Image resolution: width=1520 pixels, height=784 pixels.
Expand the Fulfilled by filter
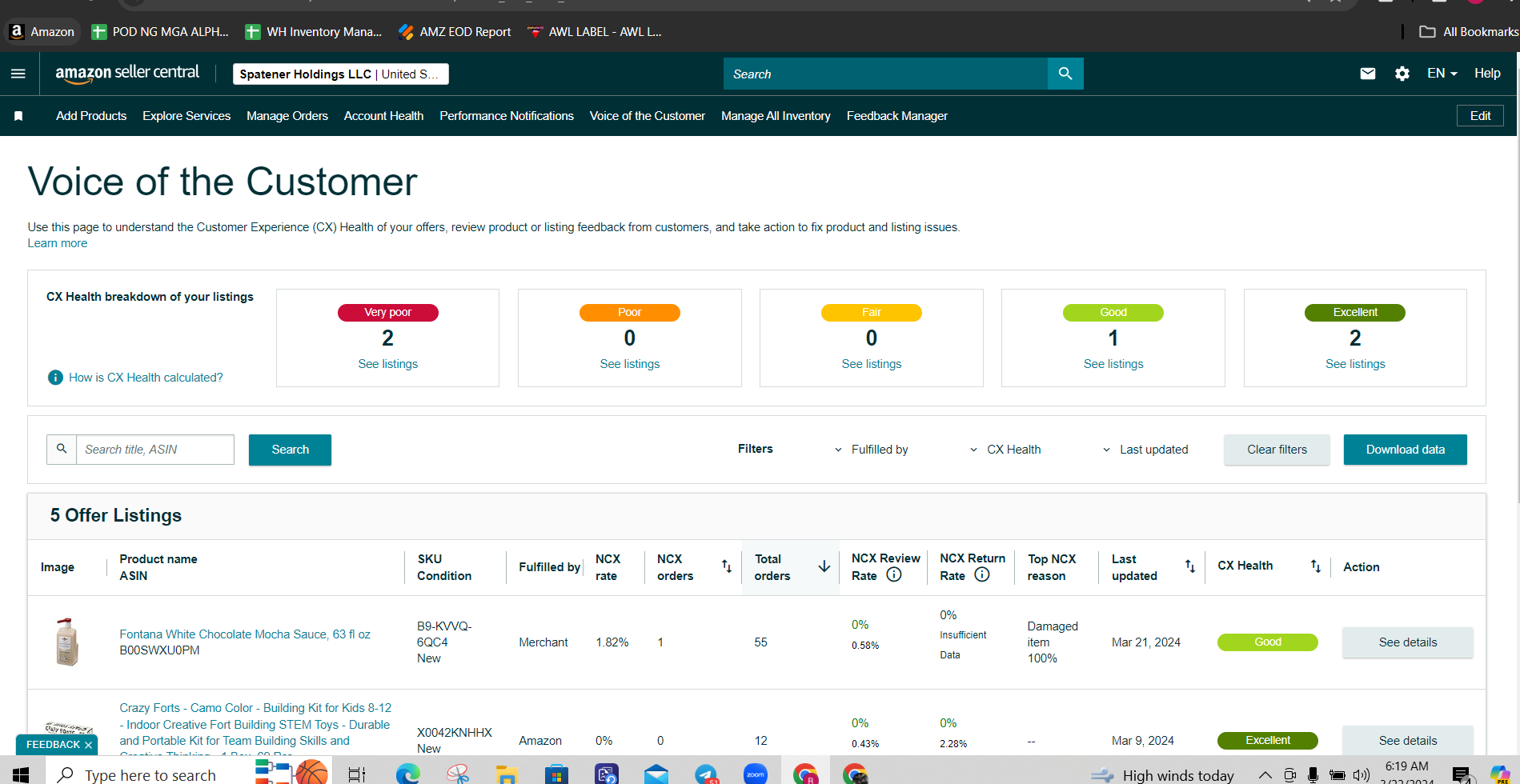[x=872, y=450]
